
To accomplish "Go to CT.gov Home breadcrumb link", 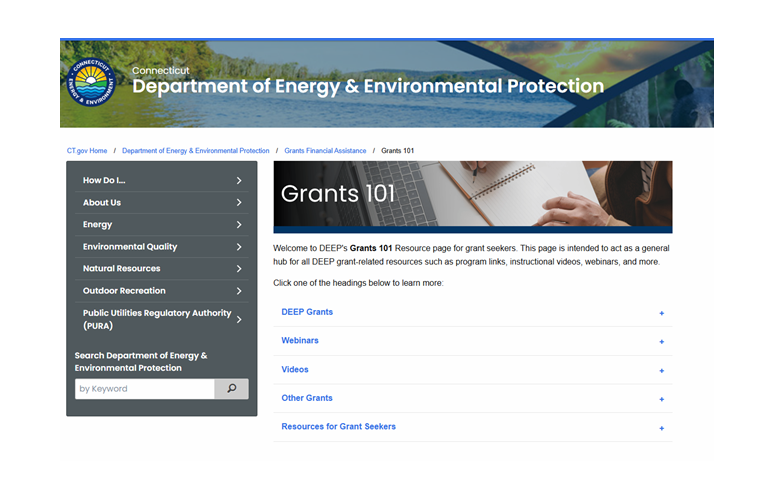I will [x=87, y=151].
